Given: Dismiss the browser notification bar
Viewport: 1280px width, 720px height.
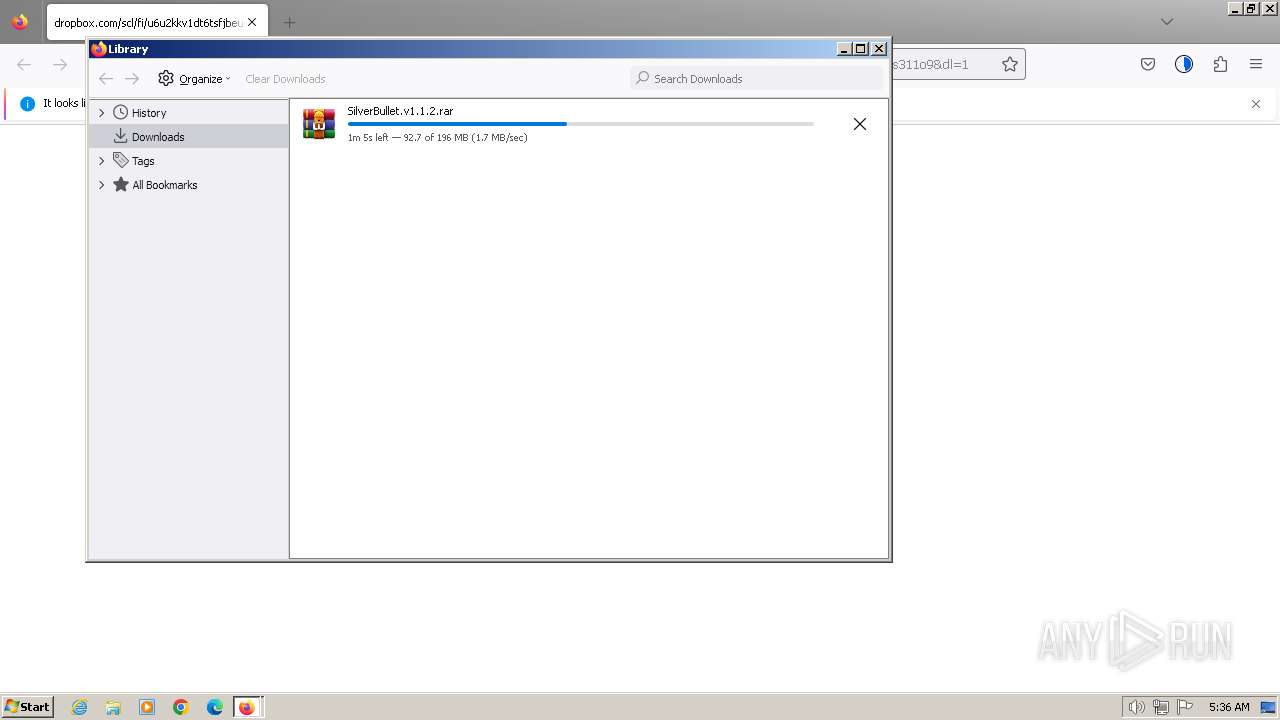Looking at the screenshot, I should (x=1256, y=104).
